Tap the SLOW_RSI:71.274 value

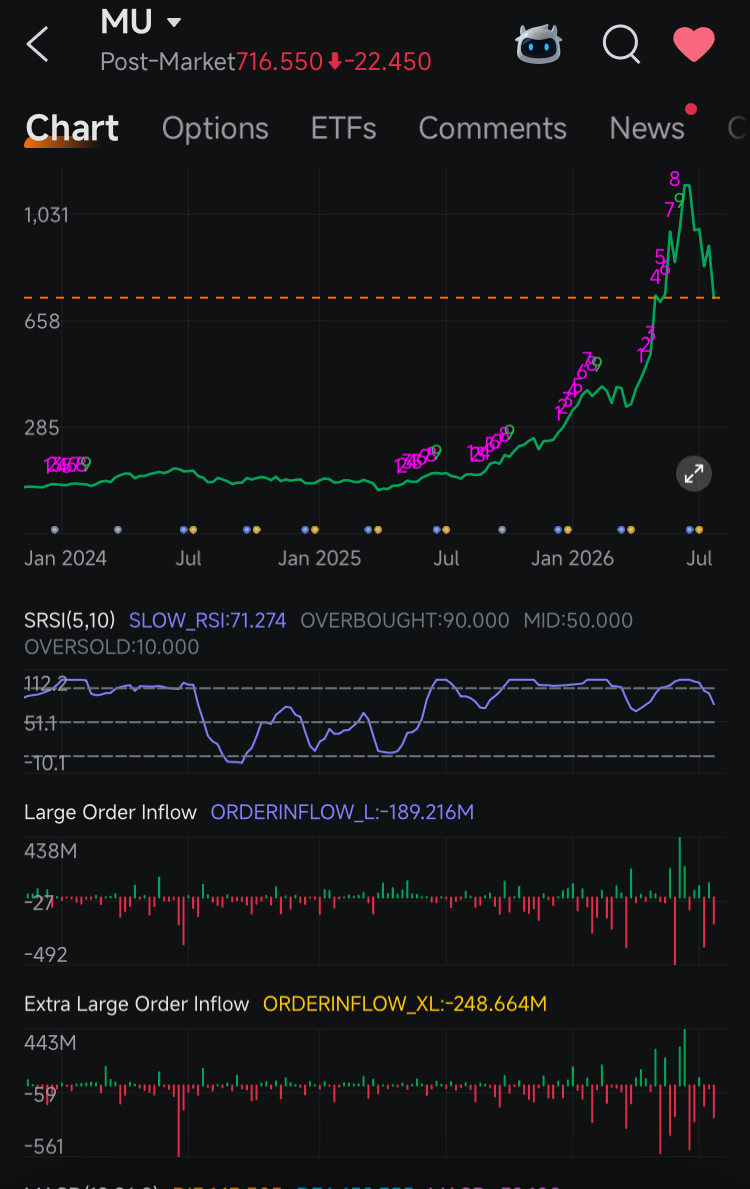pyautogui.click(x=207, y=620)
